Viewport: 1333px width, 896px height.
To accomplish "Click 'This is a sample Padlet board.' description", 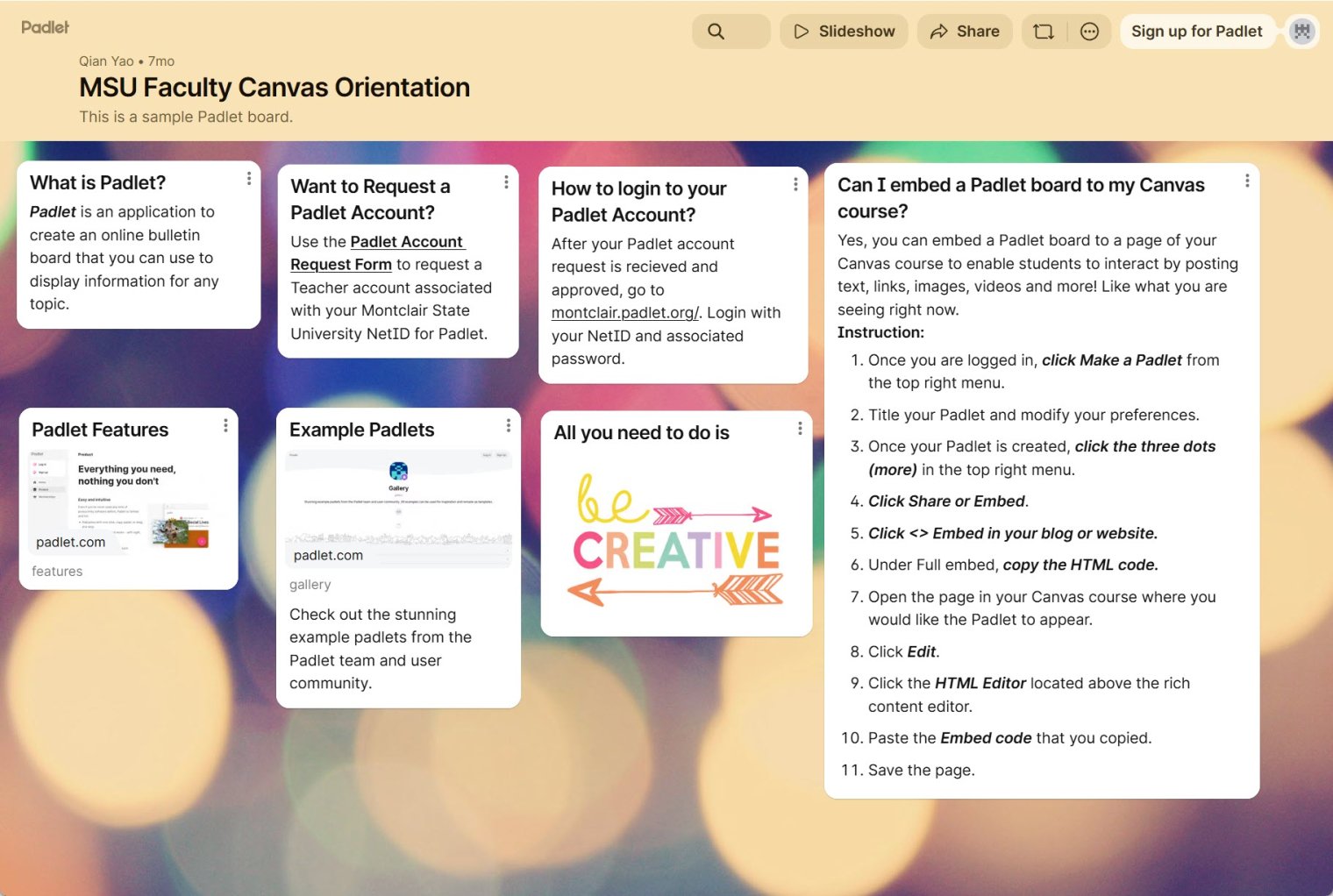I will coord(186,117).
